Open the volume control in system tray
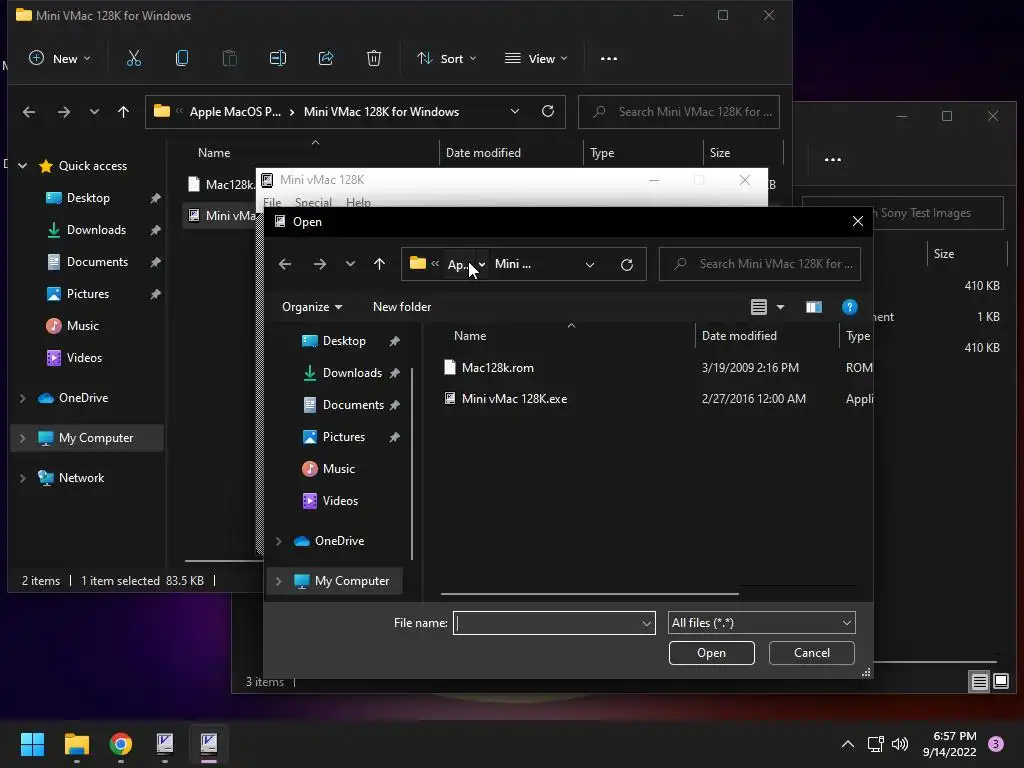The width and height of the screenshot is (1024, 768). (x=900, y=744)
